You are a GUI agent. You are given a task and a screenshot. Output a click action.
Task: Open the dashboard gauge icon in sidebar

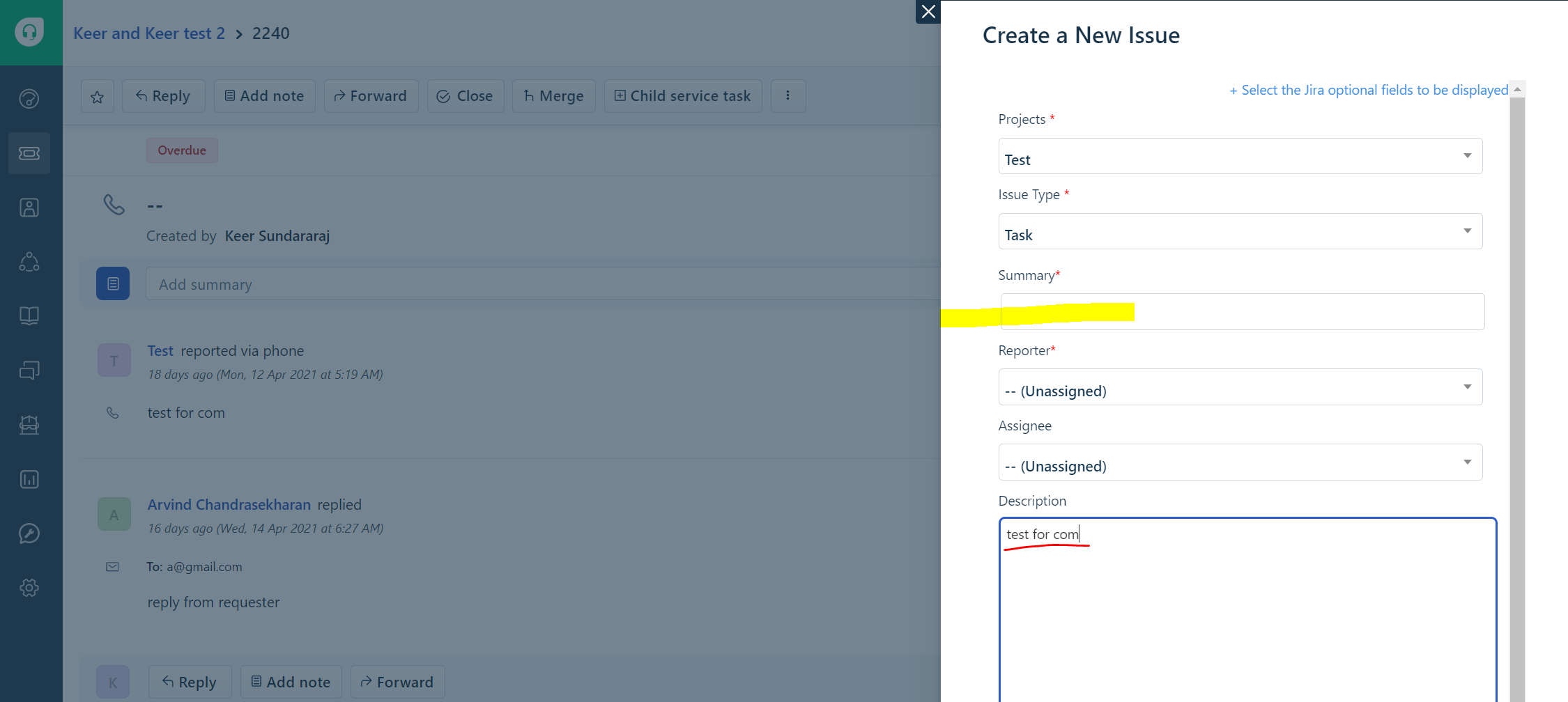[x=29, y=99]
